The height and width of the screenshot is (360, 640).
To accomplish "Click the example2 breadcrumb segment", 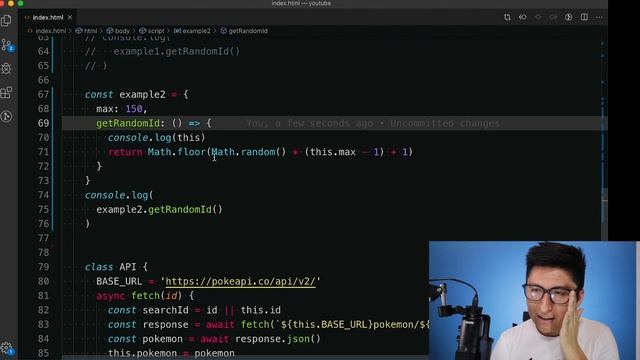I will tap(192, 31).
